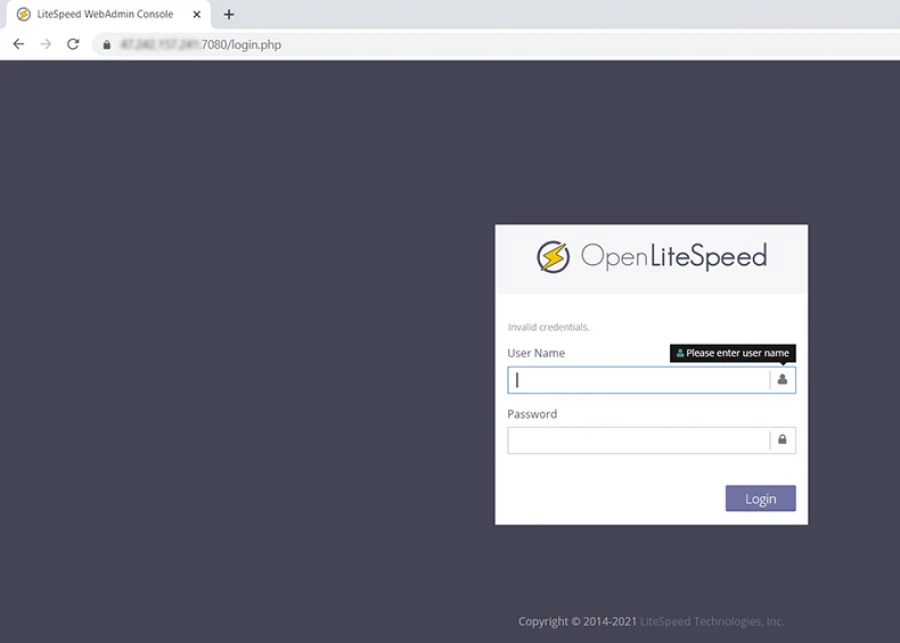Close the LiteSpeed WebAdmin Console tab
This screenshot has width=900, height=643.
[197, 14]
